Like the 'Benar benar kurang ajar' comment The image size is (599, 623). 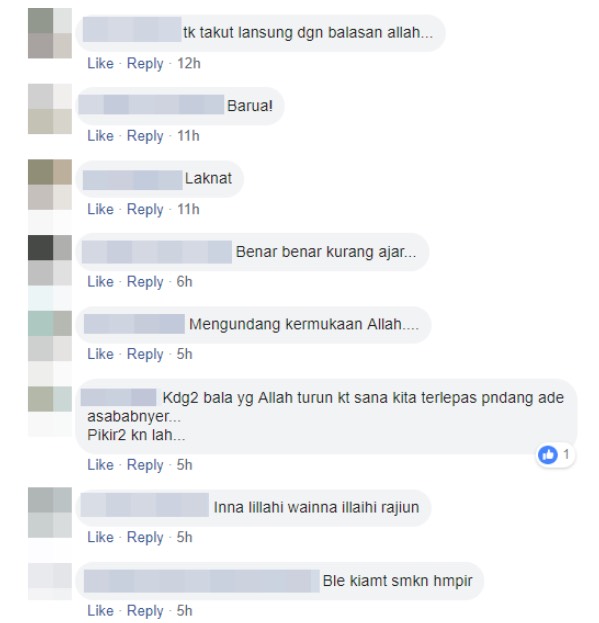[x=100, y=282]
